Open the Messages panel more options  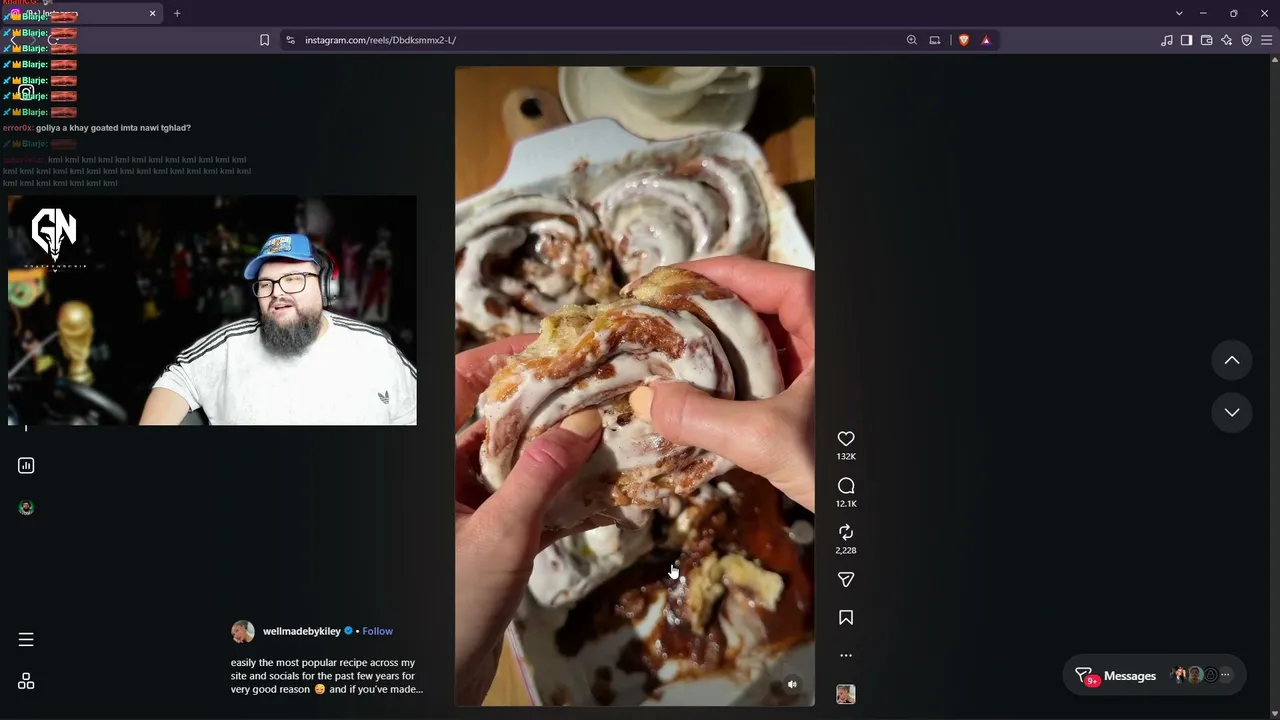[x=1225, y=676]
